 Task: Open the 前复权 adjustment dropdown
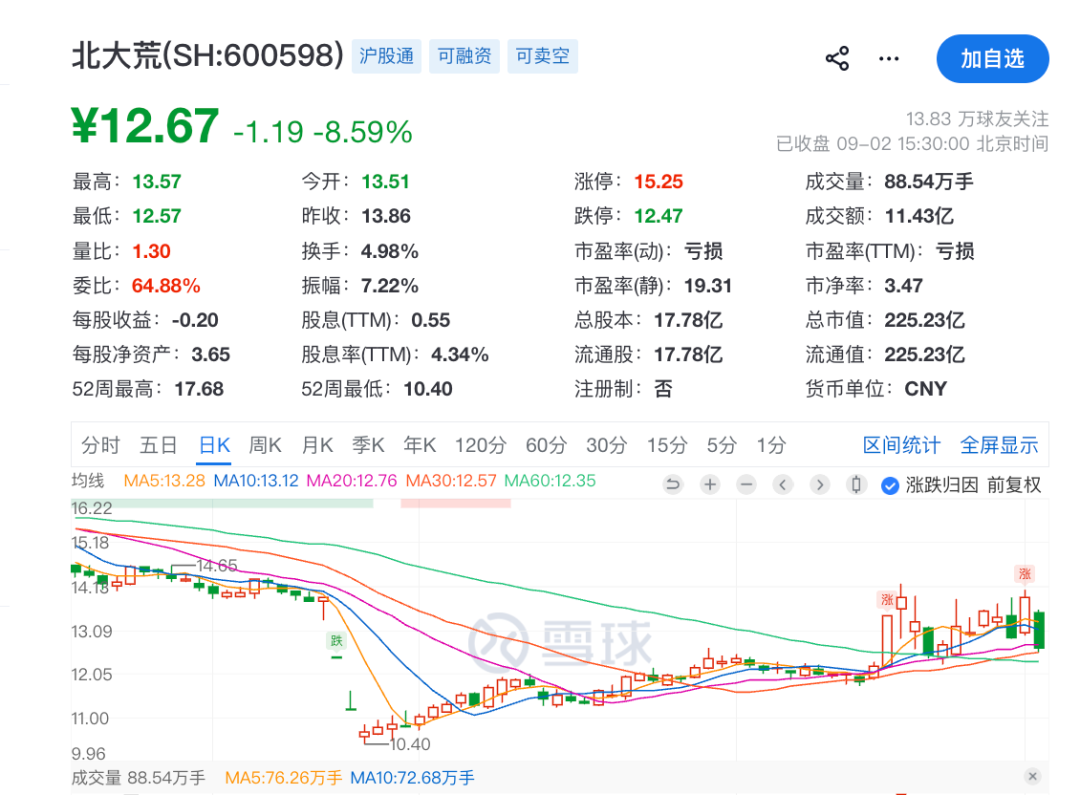click(x=1014, y=485)
